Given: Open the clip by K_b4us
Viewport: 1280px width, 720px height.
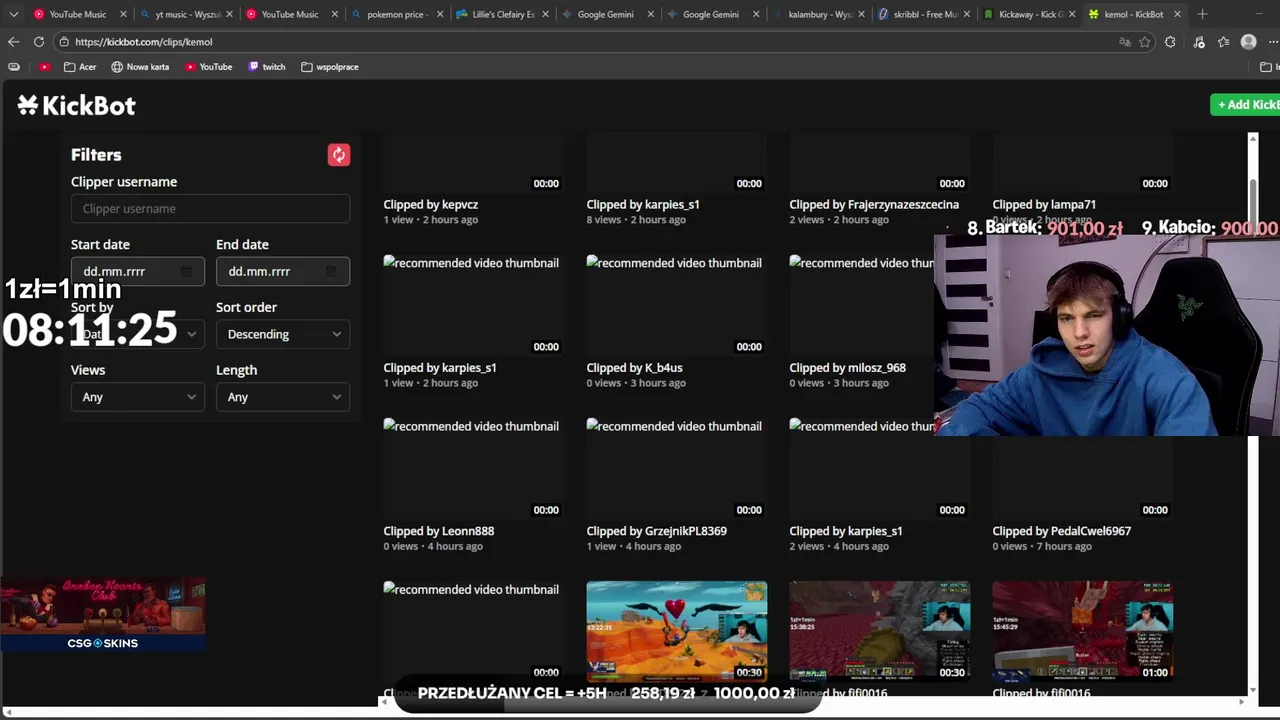Looking at the screenshot, I should click(x=635, y=368).
